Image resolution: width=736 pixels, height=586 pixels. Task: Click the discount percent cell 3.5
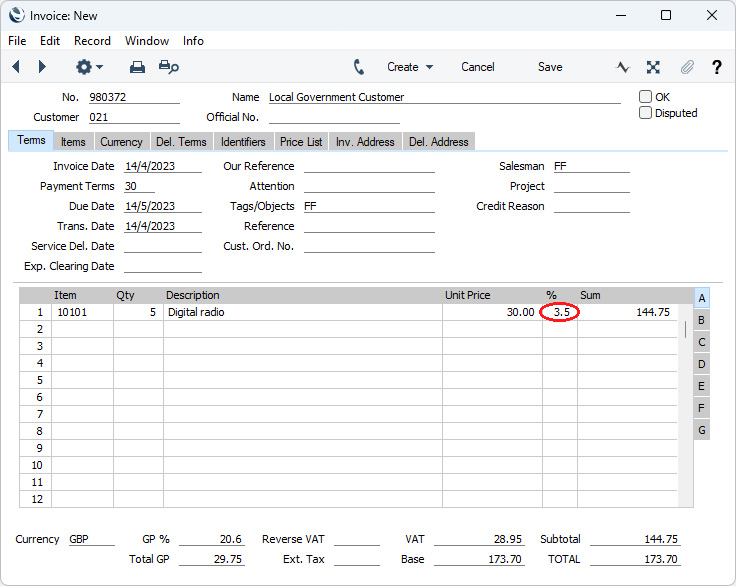[560, 312]
